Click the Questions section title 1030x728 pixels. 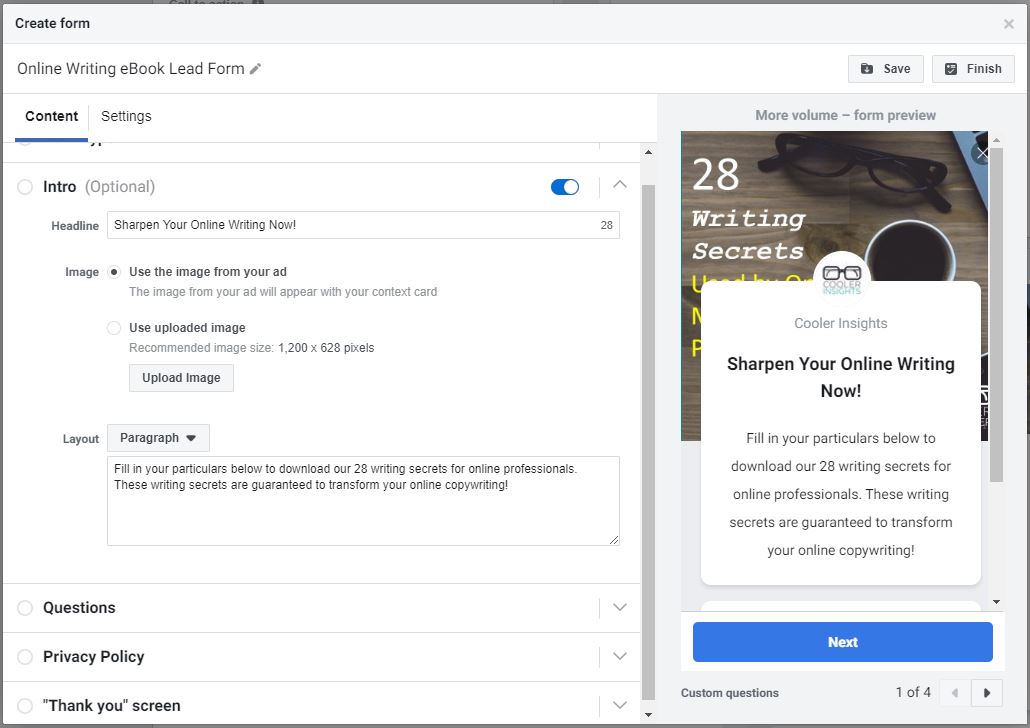point(79,608)
